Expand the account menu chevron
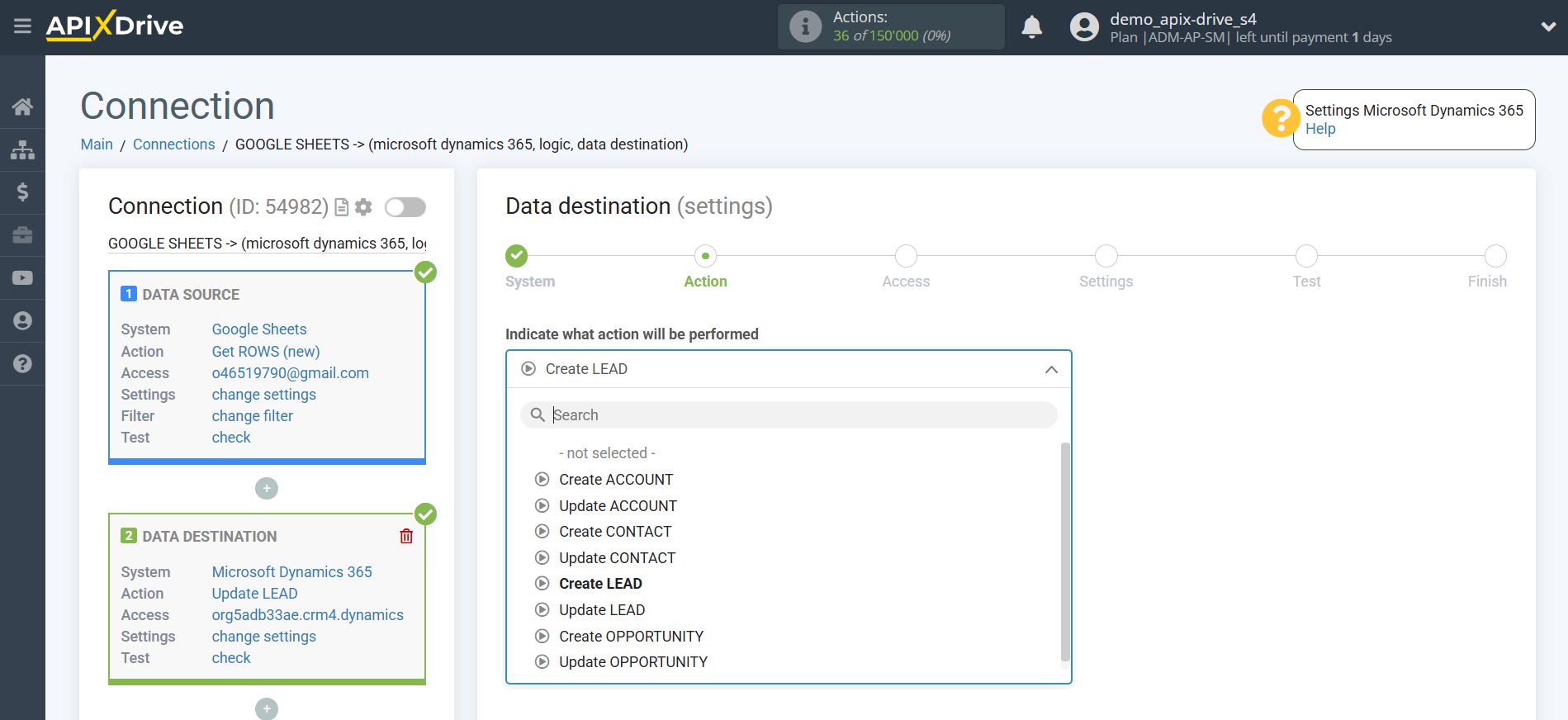The image size is (1568, 720). click(x=1548, y=26)
